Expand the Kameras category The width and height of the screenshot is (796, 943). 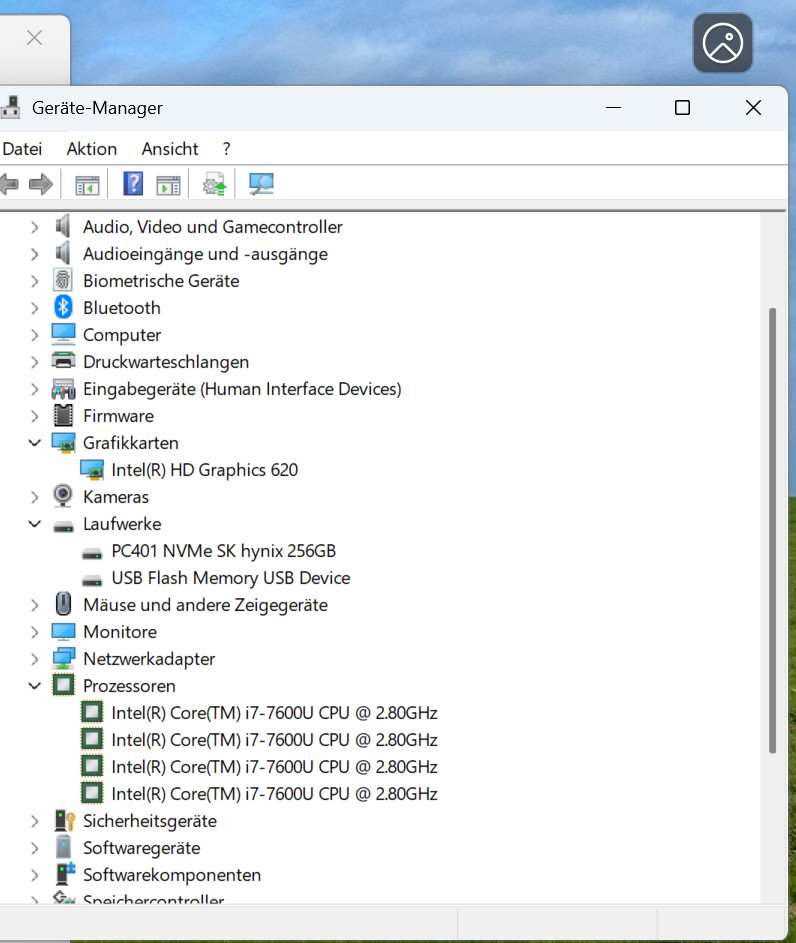point(35,497)
